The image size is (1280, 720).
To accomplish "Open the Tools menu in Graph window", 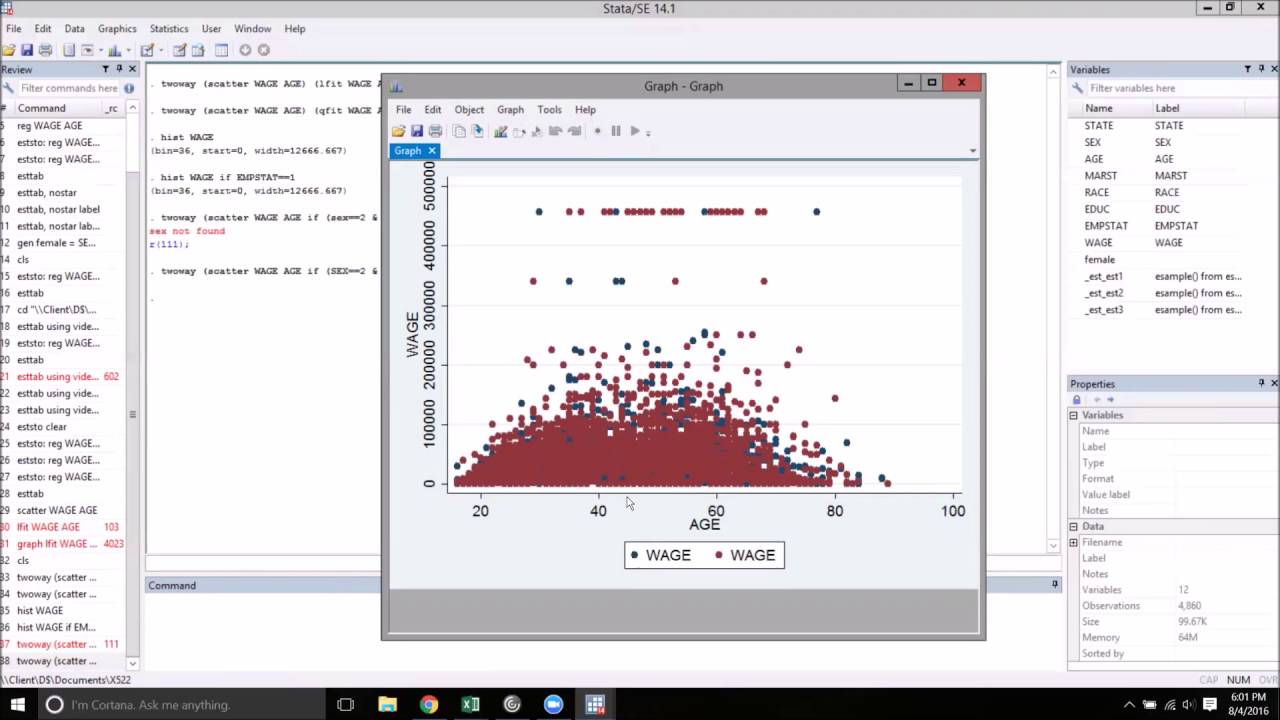I will coord(549,110).
